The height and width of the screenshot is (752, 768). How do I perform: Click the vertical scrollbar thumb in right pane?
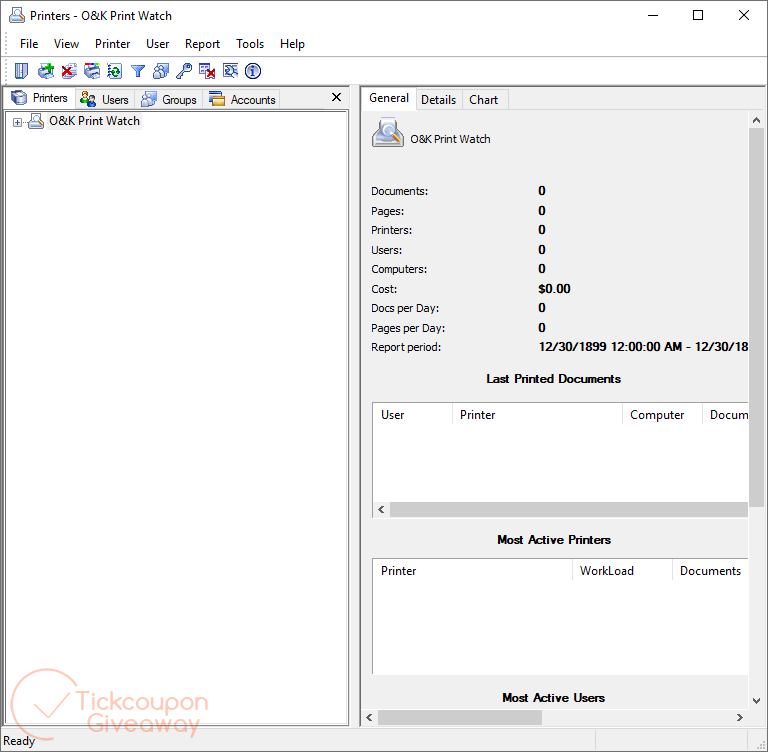[x=756, y=317]
